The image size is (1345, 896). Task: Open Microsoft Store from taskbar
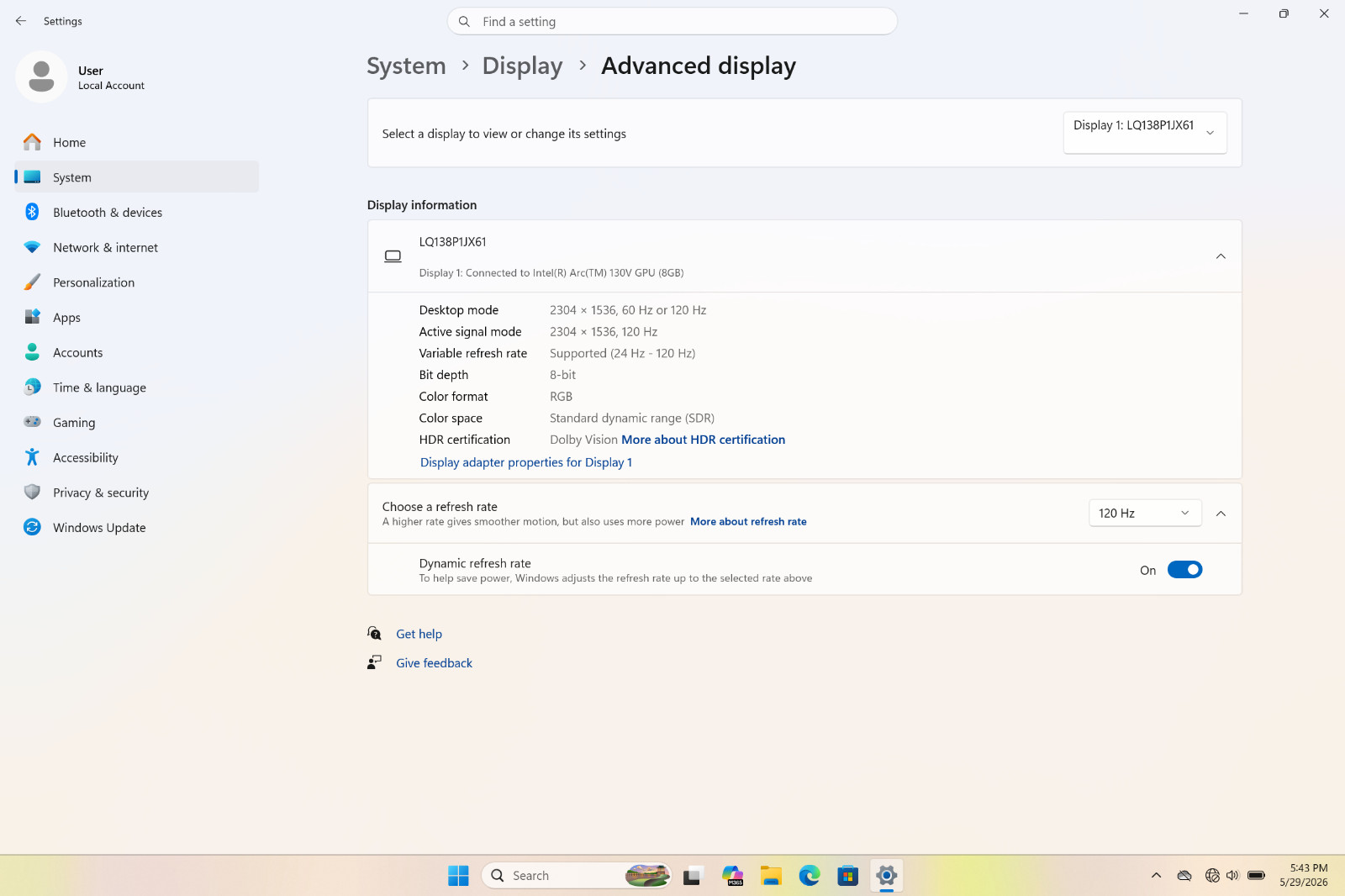click(848, 876)
